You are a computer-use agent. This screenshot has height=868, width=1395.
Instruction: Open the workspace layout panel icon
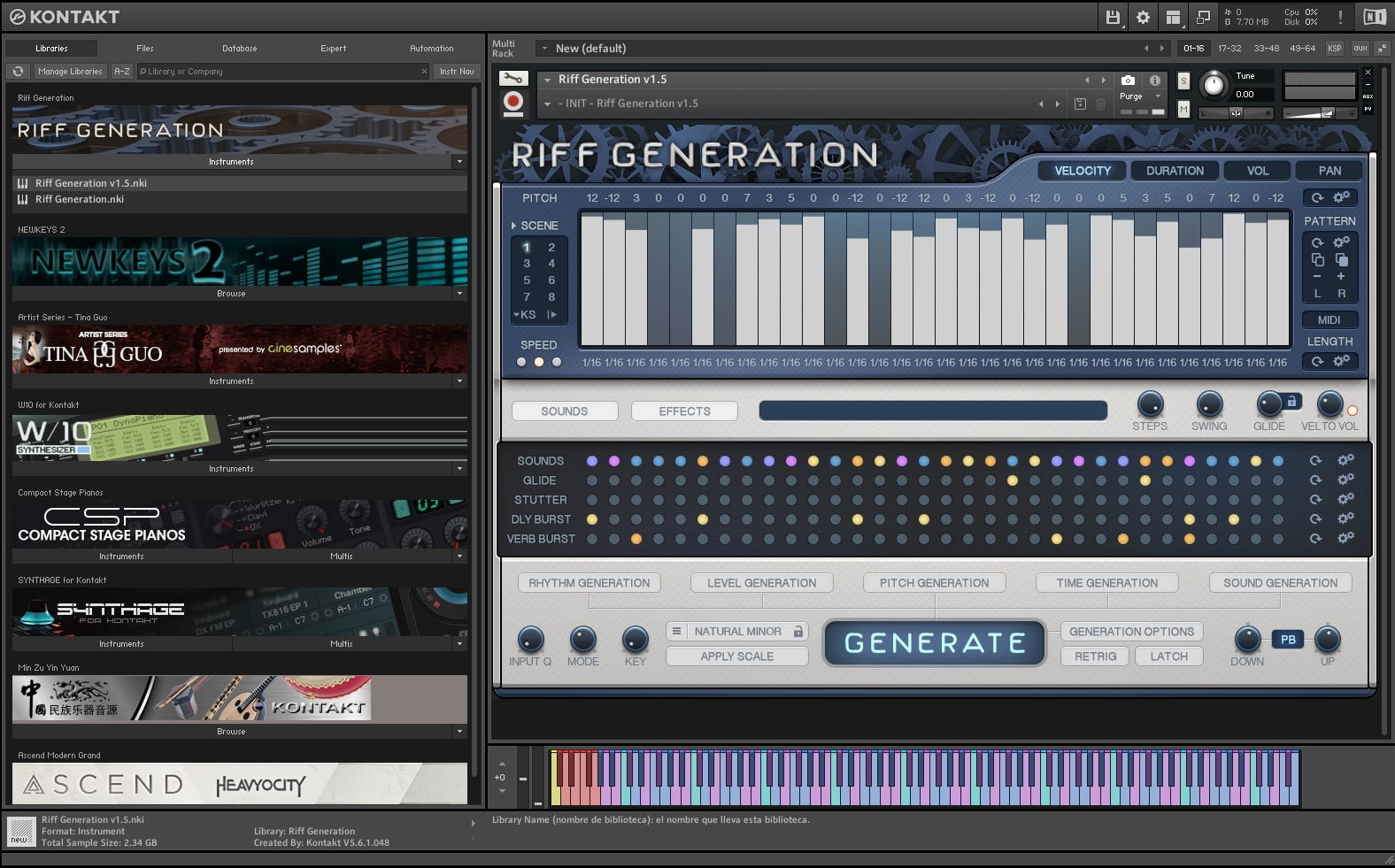[x=1173, y=17]
